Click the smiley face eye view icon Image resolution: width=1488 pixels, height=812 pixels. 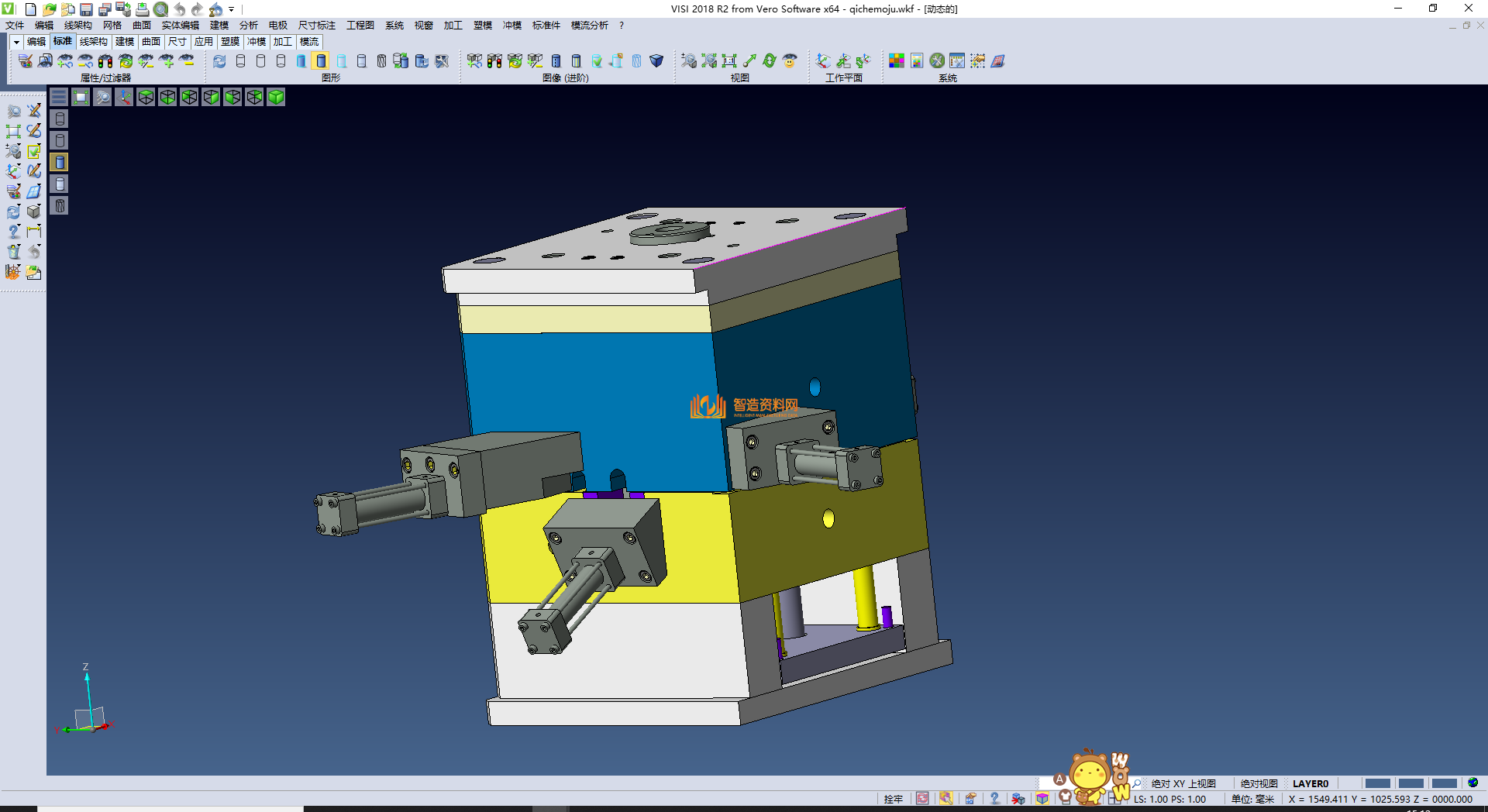790,60
